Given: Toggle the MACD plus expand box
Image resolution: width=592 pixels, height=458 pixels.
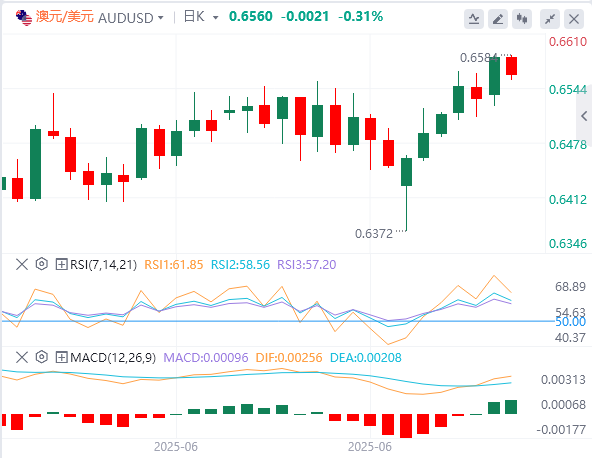Looking at the screenshot, I should 61,357.
